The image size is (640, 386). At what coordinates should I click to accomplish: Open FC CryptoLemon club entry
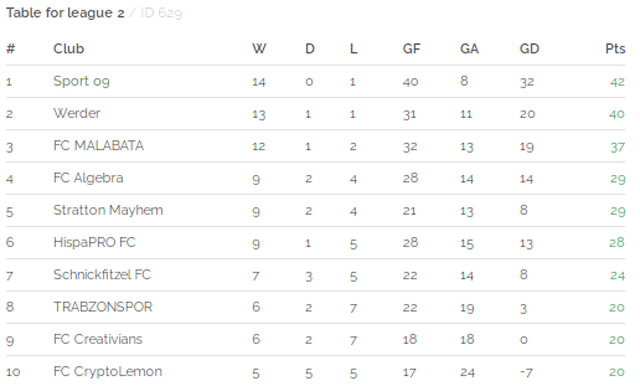[x=108, y=372]
